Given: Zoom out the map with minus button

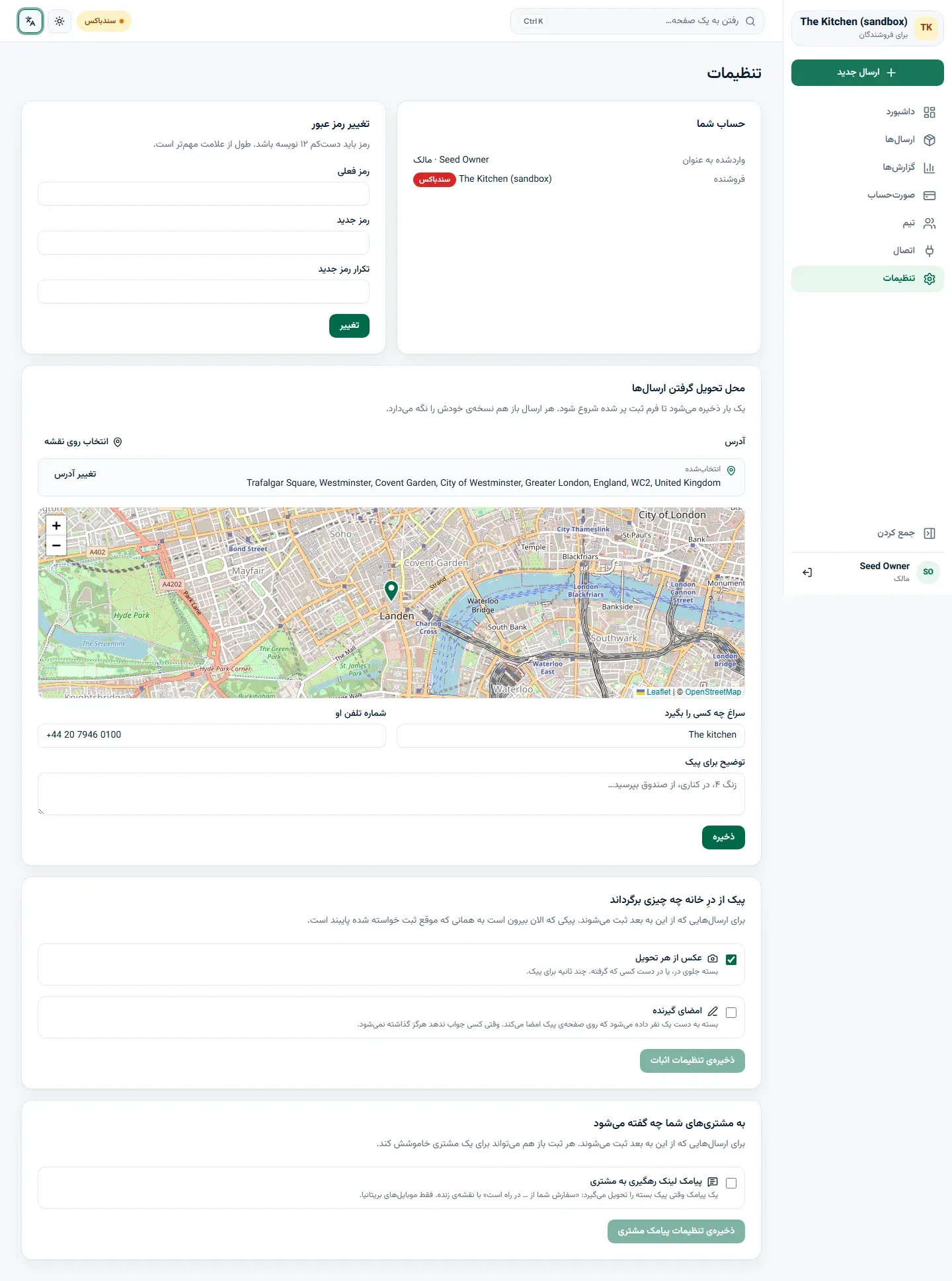Looking at the screenshot, I should coord(56,545).
